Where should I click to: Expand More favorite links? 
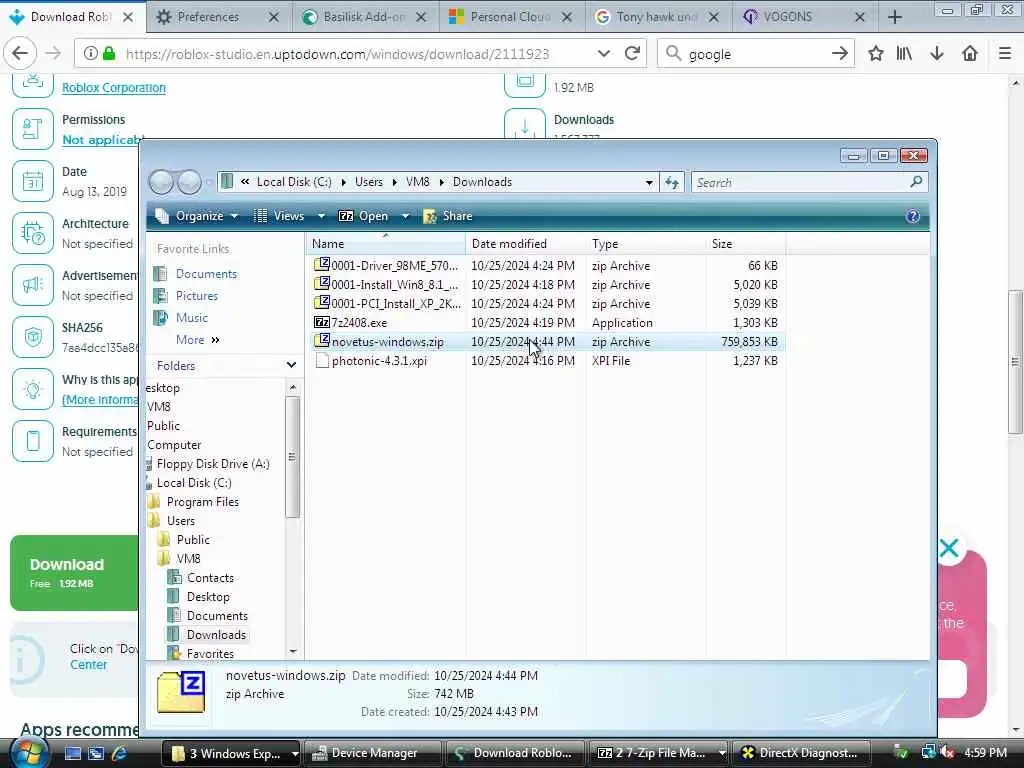(197, 340)
